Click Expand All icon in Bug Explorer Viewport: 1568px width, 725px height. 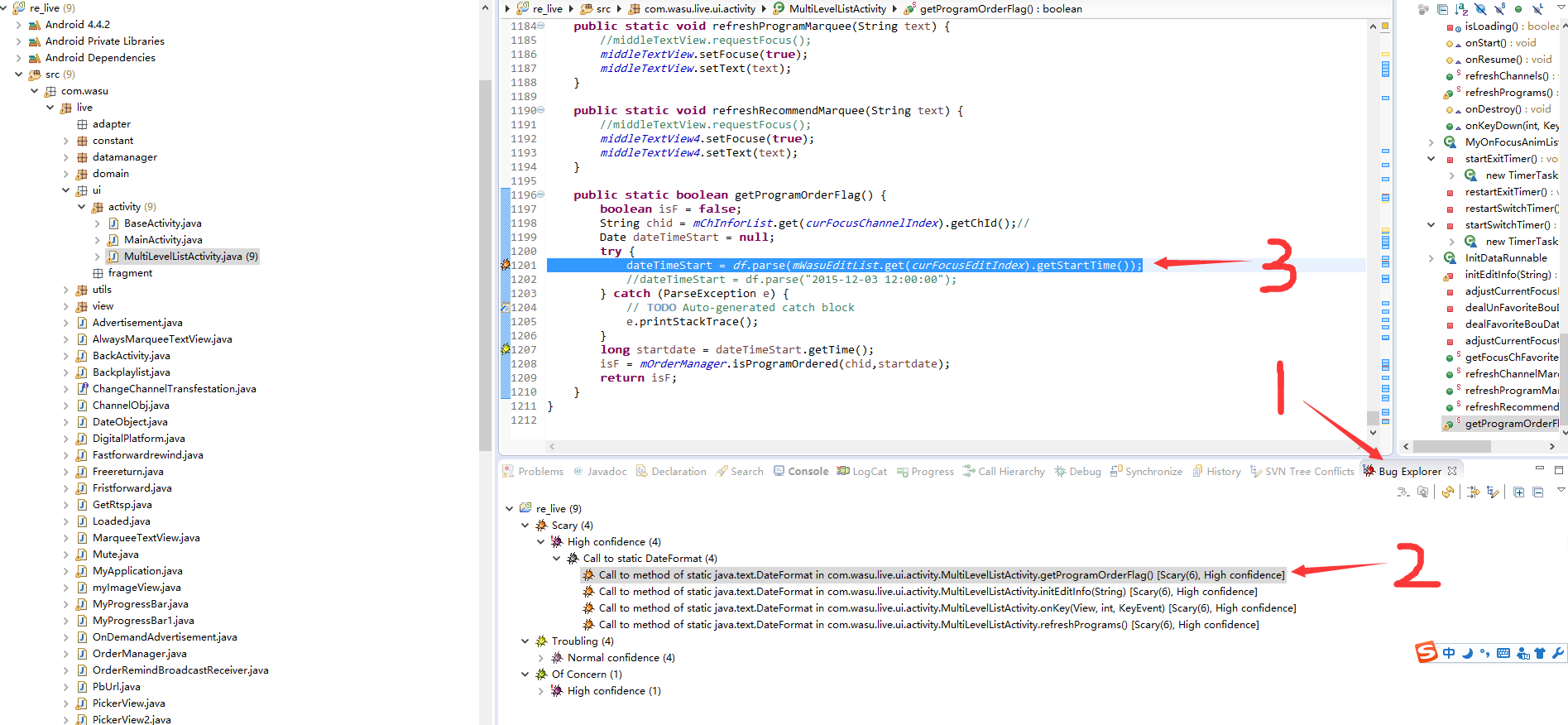point(1518,492)
